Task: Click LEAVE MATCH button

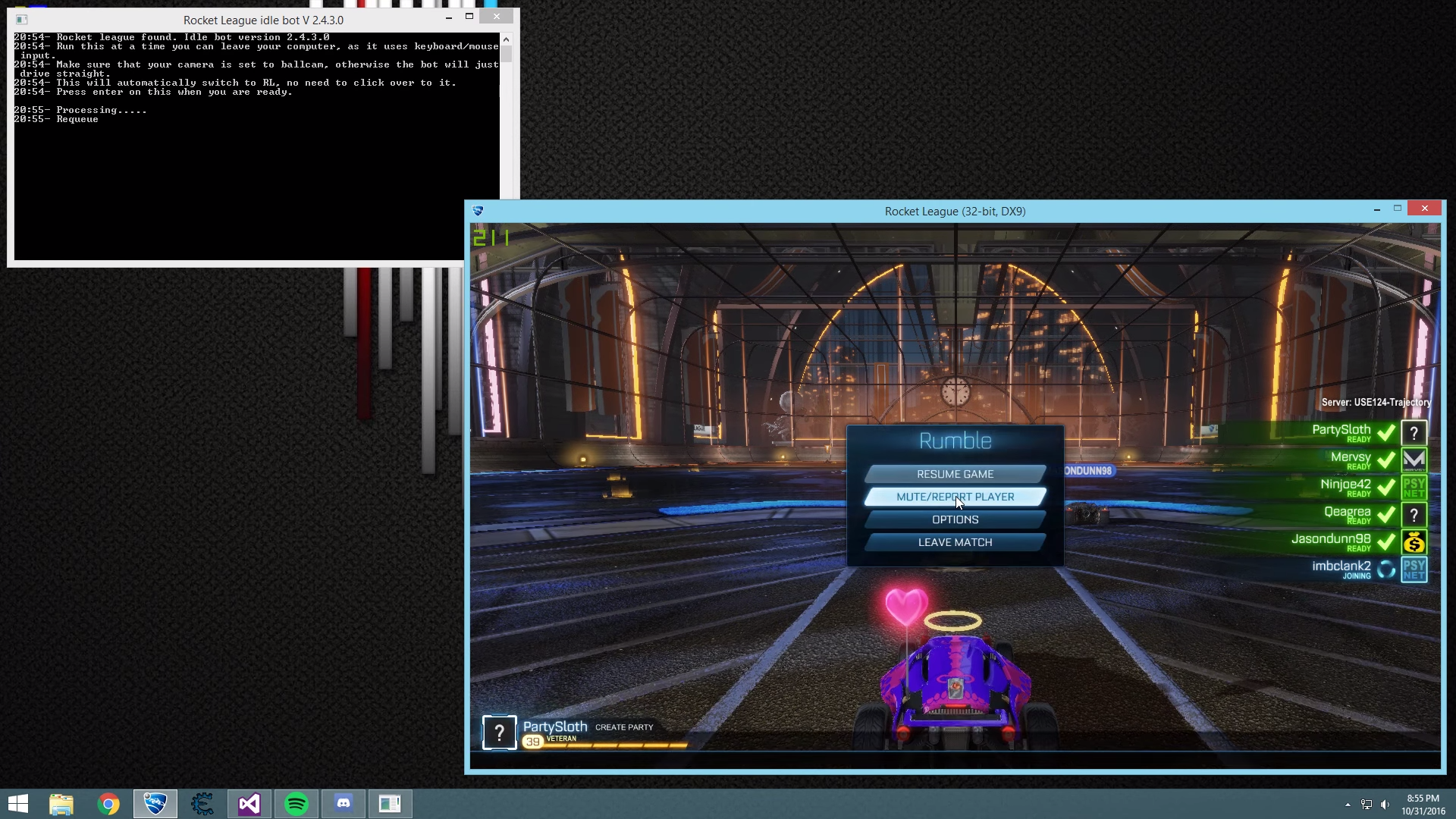Action: coord(955,542)
